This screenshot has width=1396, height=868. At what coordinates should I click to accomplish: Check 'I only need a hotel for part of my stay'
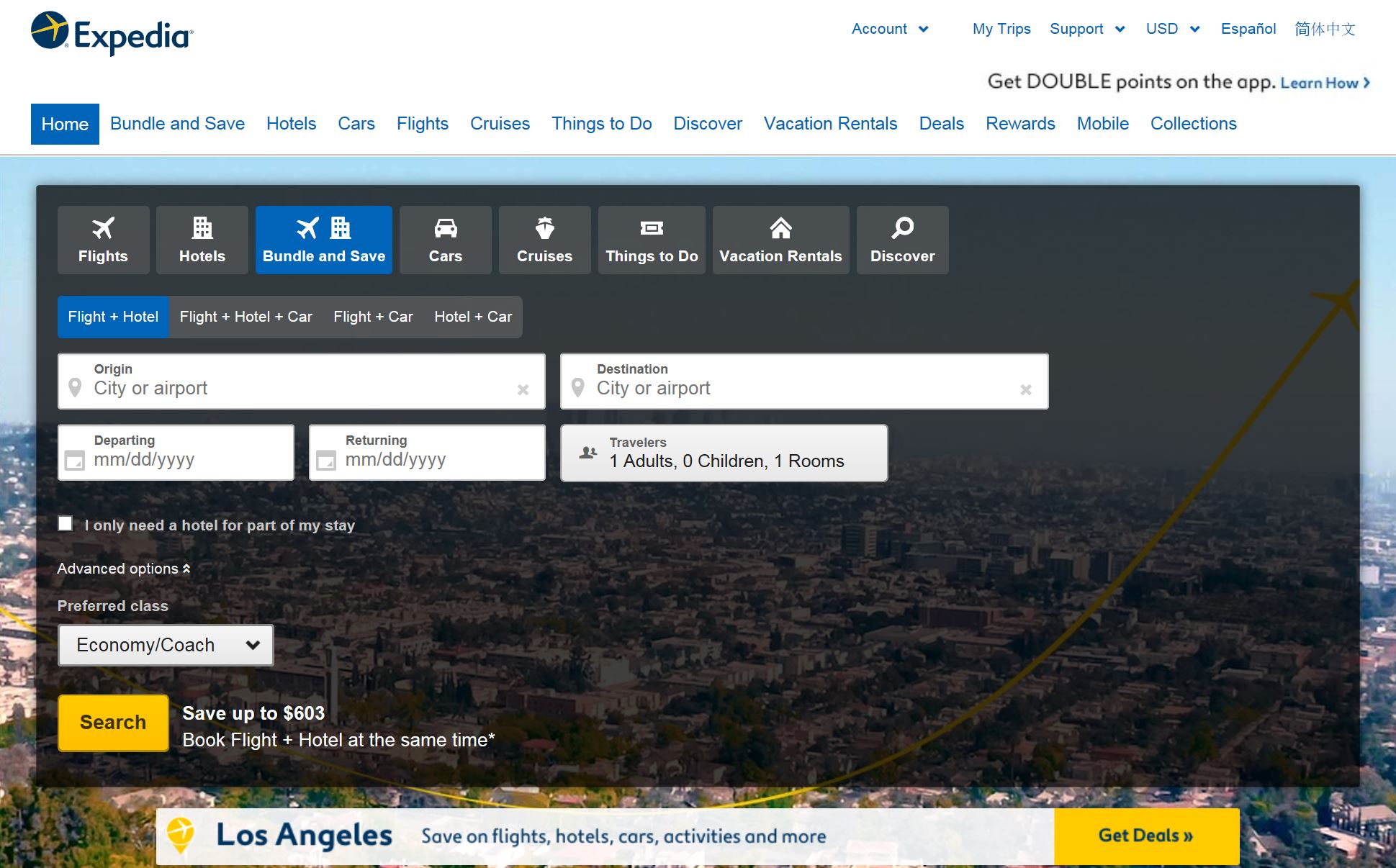click(66, 523)
